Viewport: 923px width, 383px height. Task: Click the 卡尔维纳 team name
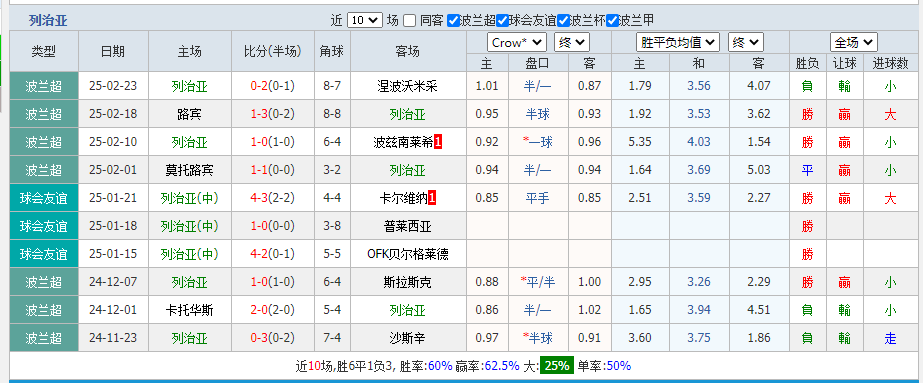click(404, 198)
